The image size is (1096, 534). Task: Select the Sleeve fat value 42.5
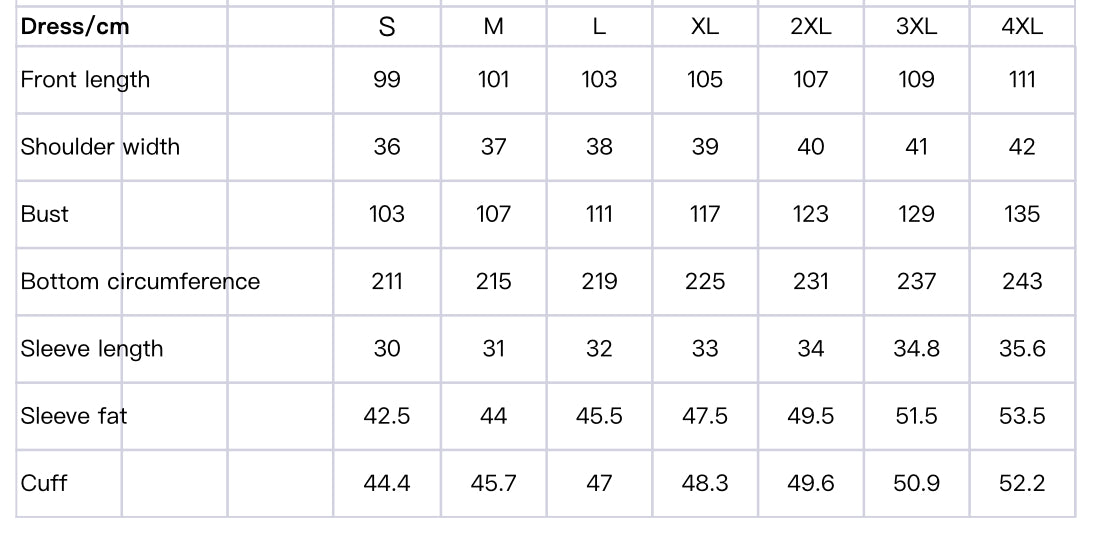(x=387, y=416)
